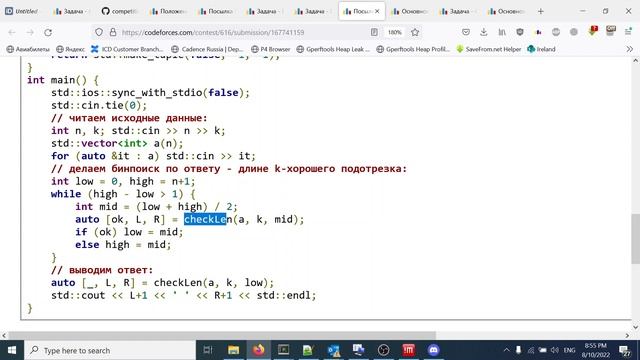640x360 pixels.
Task: Open the downloads panel
Action: 484,32
